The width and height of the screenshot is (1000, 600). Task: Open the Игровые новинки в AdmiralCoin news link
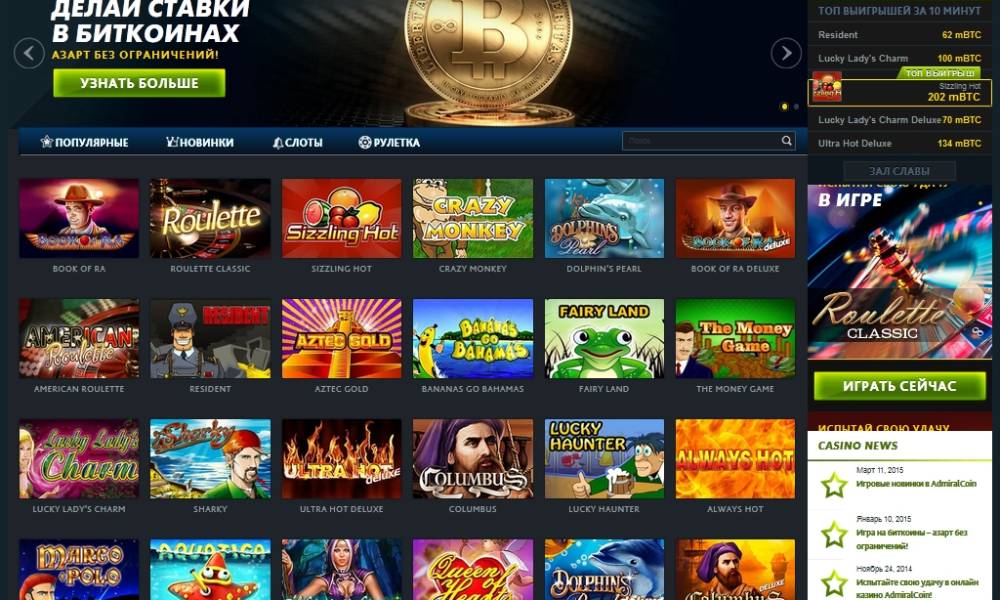point(916,483)
